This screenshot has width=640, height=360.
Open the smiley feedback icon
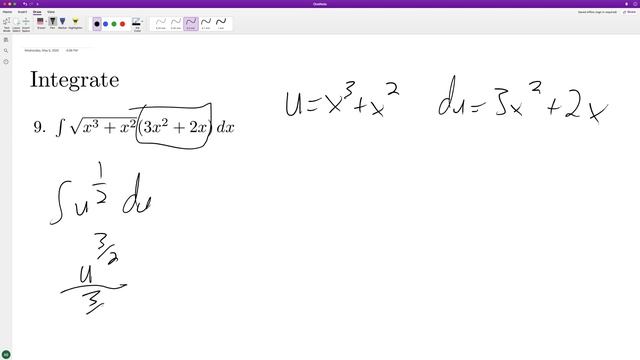pyautogui.click(x=636, y=4)
